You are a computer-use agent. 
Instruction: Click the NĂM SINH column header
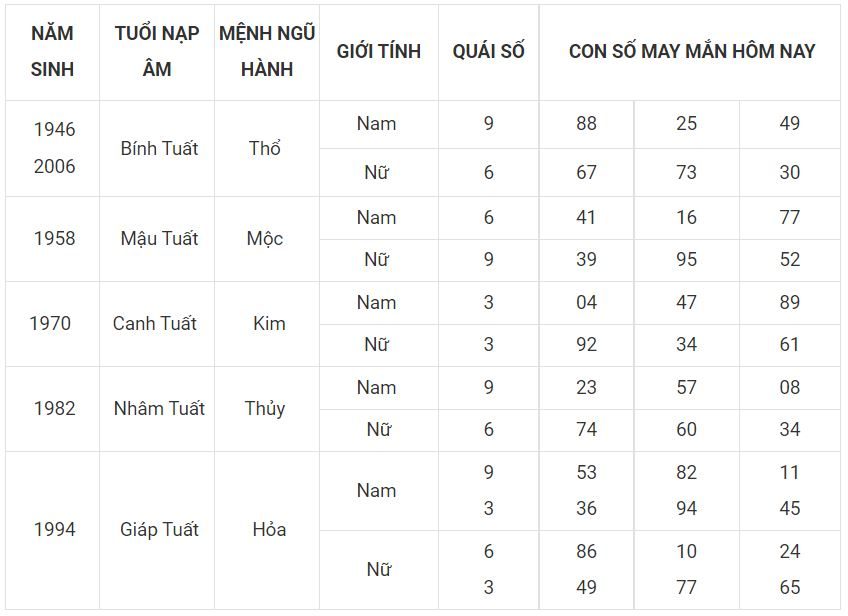pos(52,51)
